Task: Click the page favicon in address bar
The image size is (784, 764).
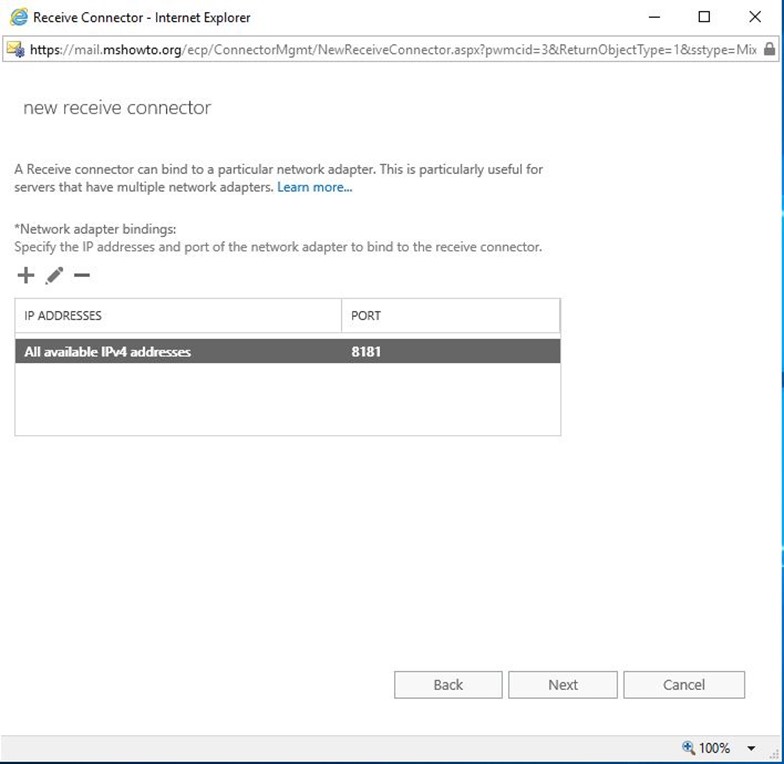Action: (x=16, y=50)
